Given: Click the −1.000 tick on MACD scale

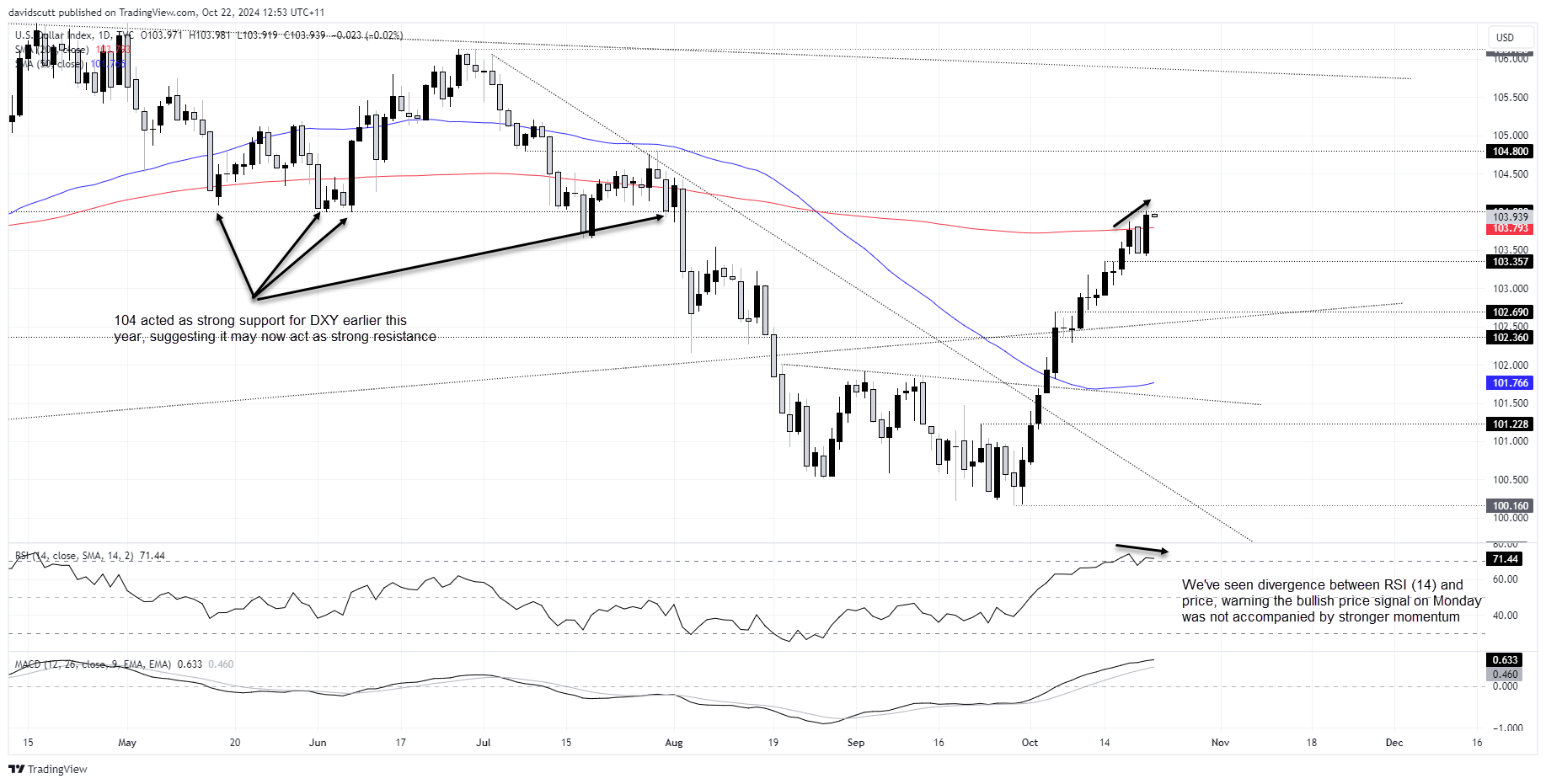Looking at the screenshot, I should tap(1506, 728).
